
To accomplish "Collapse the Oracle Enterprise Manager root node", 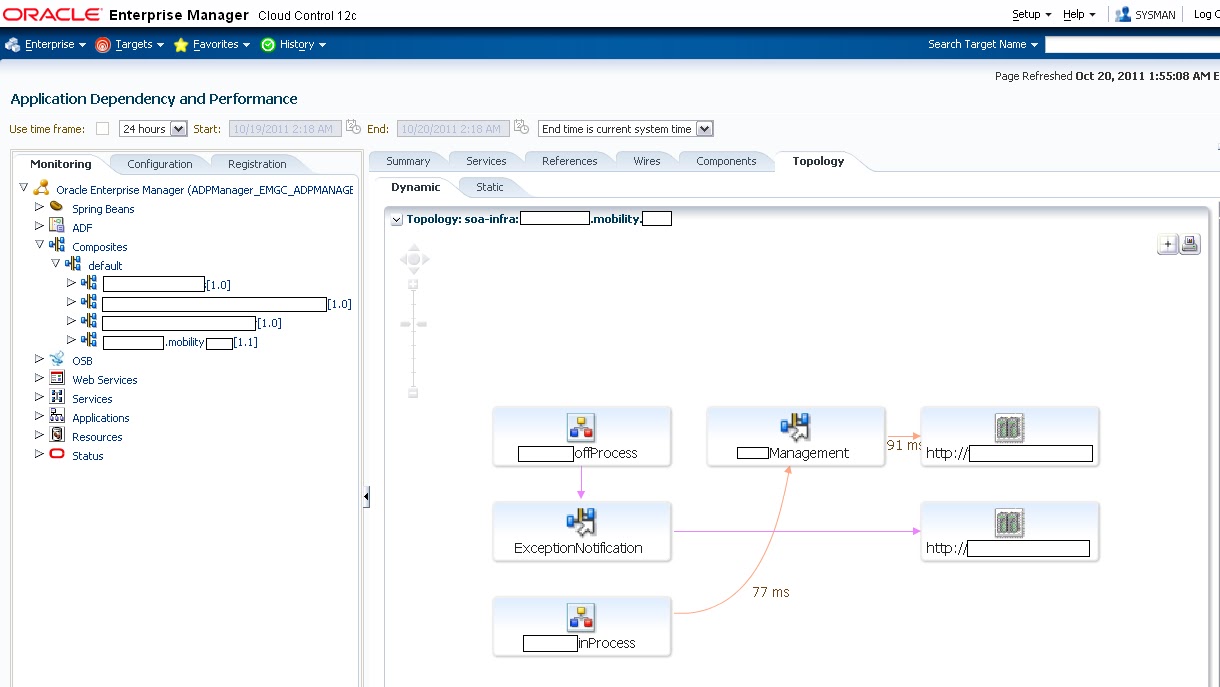I will click(24, 188).
